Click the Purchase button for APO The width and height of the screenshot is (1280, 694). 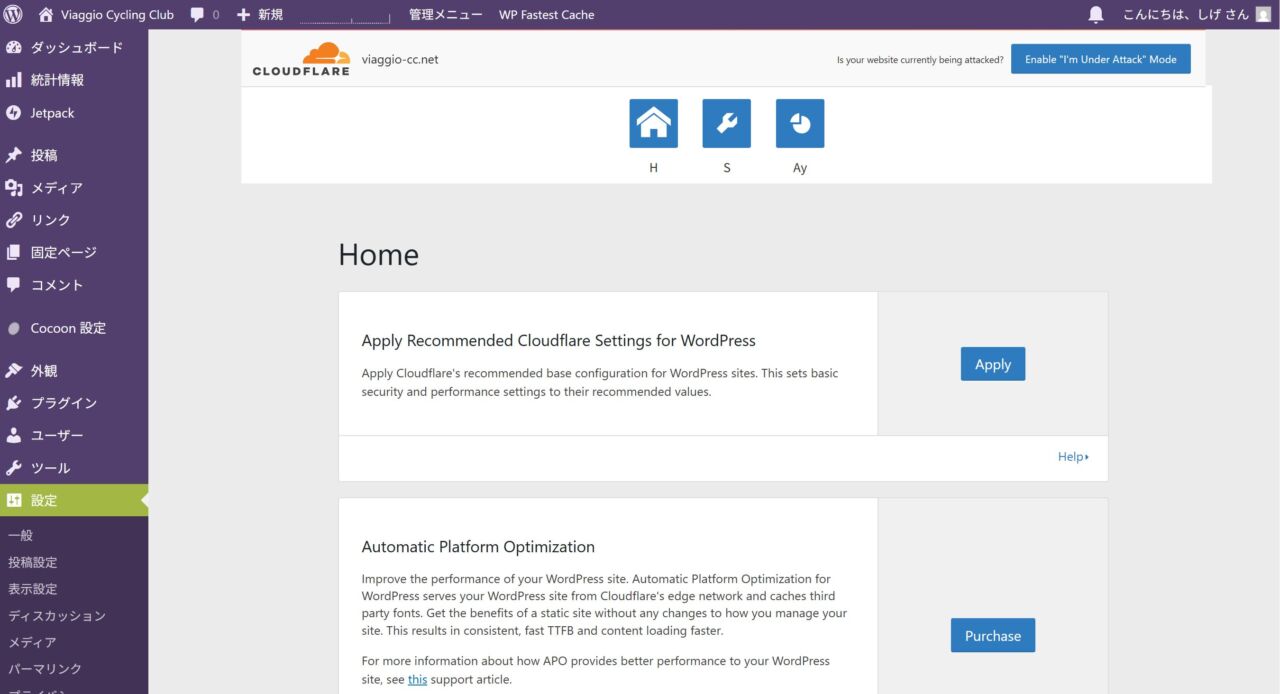pyautogui.click(x=992, y=635)
